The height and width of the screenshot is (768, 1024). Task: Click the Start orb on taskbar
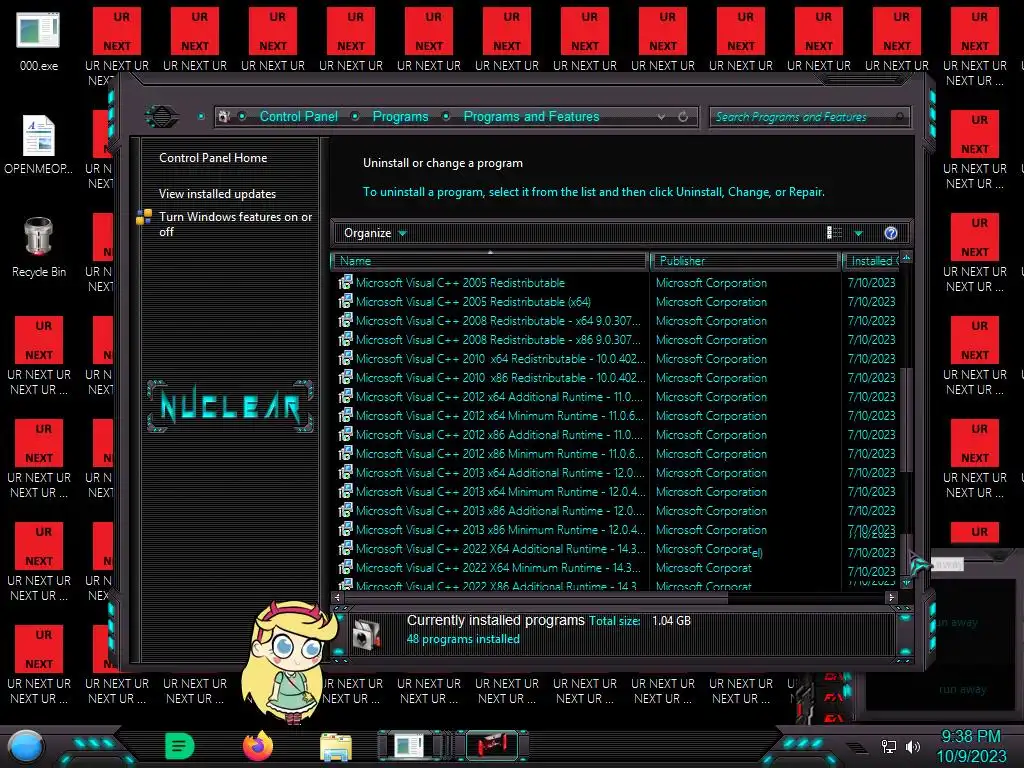point(25,747)
